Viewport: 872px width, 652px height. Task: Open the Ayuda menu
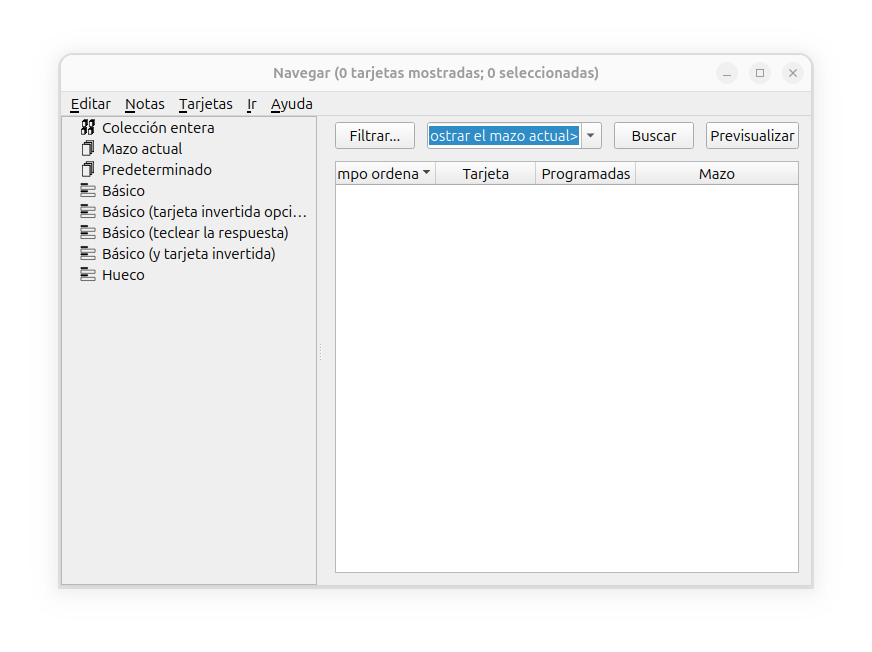pyautogui.click(x=291, y=104)
